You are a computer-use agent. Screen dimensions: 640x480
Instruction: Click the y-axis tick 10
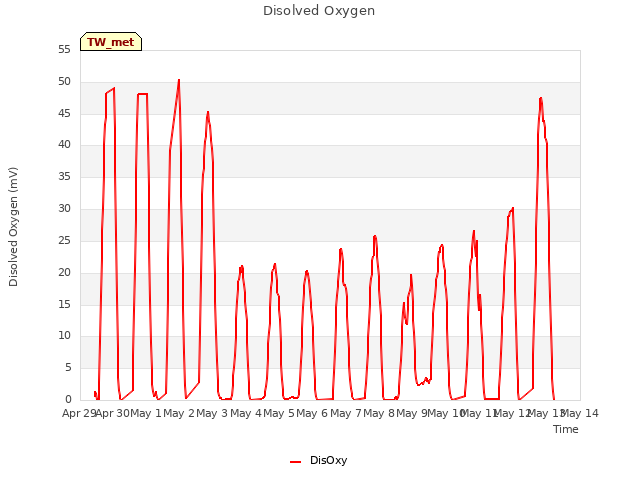[64, 336]
